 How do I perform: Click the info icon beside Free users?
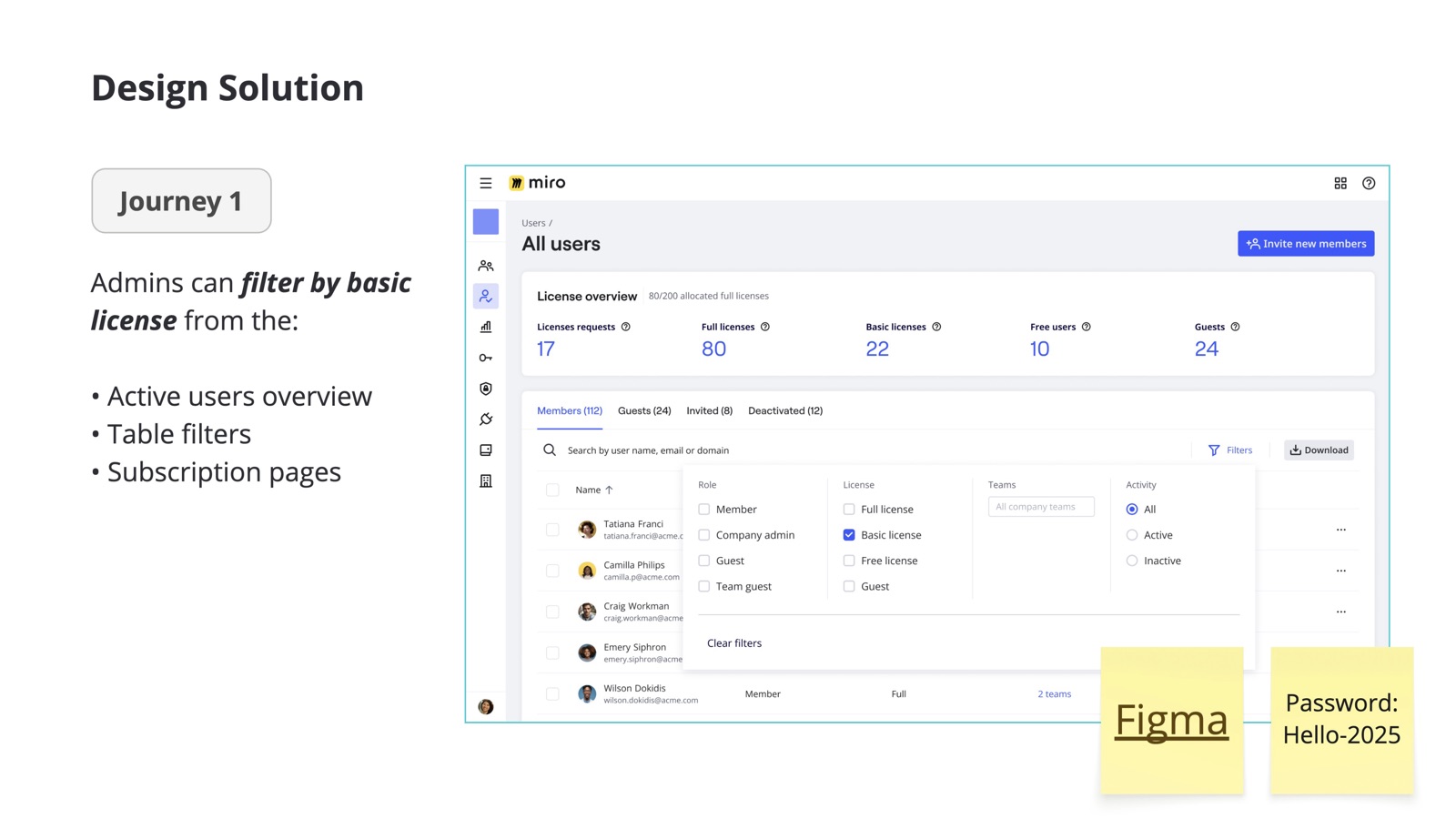[1087, 327]
